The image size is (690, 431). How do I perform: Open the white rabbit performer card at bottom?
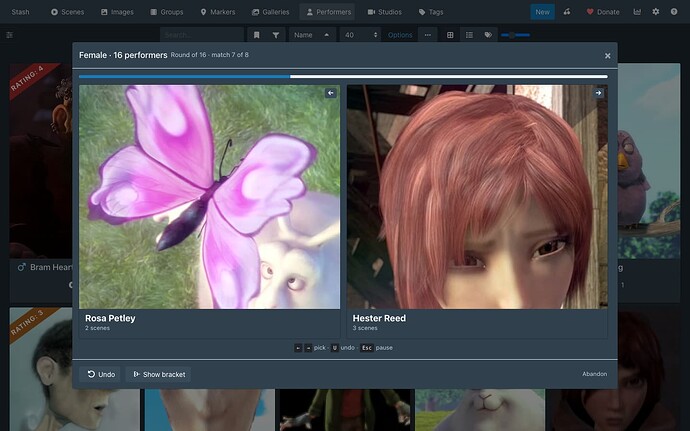click(x=480, y=410)
